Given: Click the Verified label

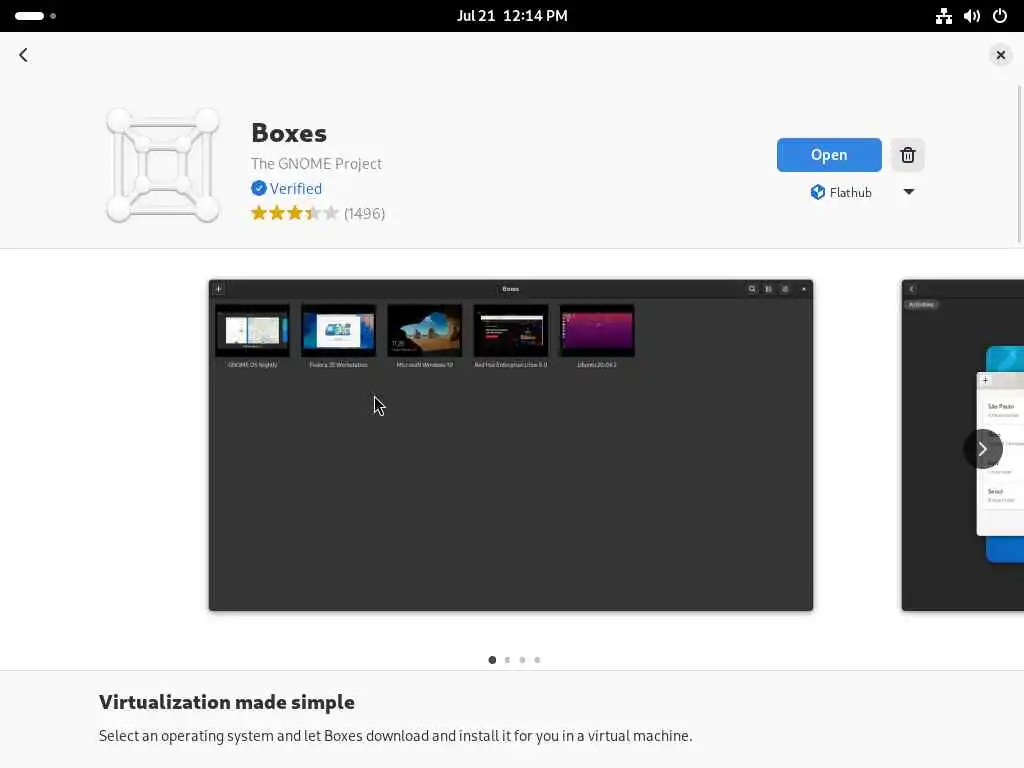Looking at the screenshot, I should 296,188.
